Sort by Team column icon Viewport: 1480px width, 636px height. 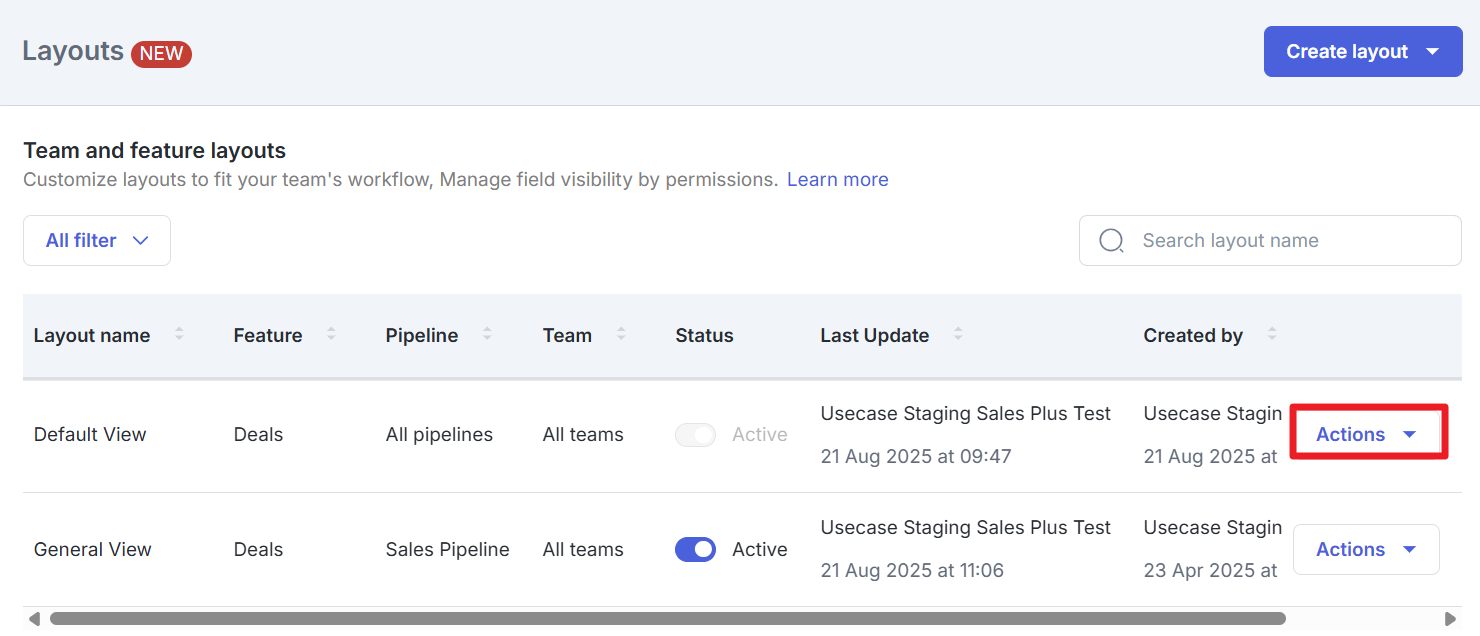pos(621,335)
